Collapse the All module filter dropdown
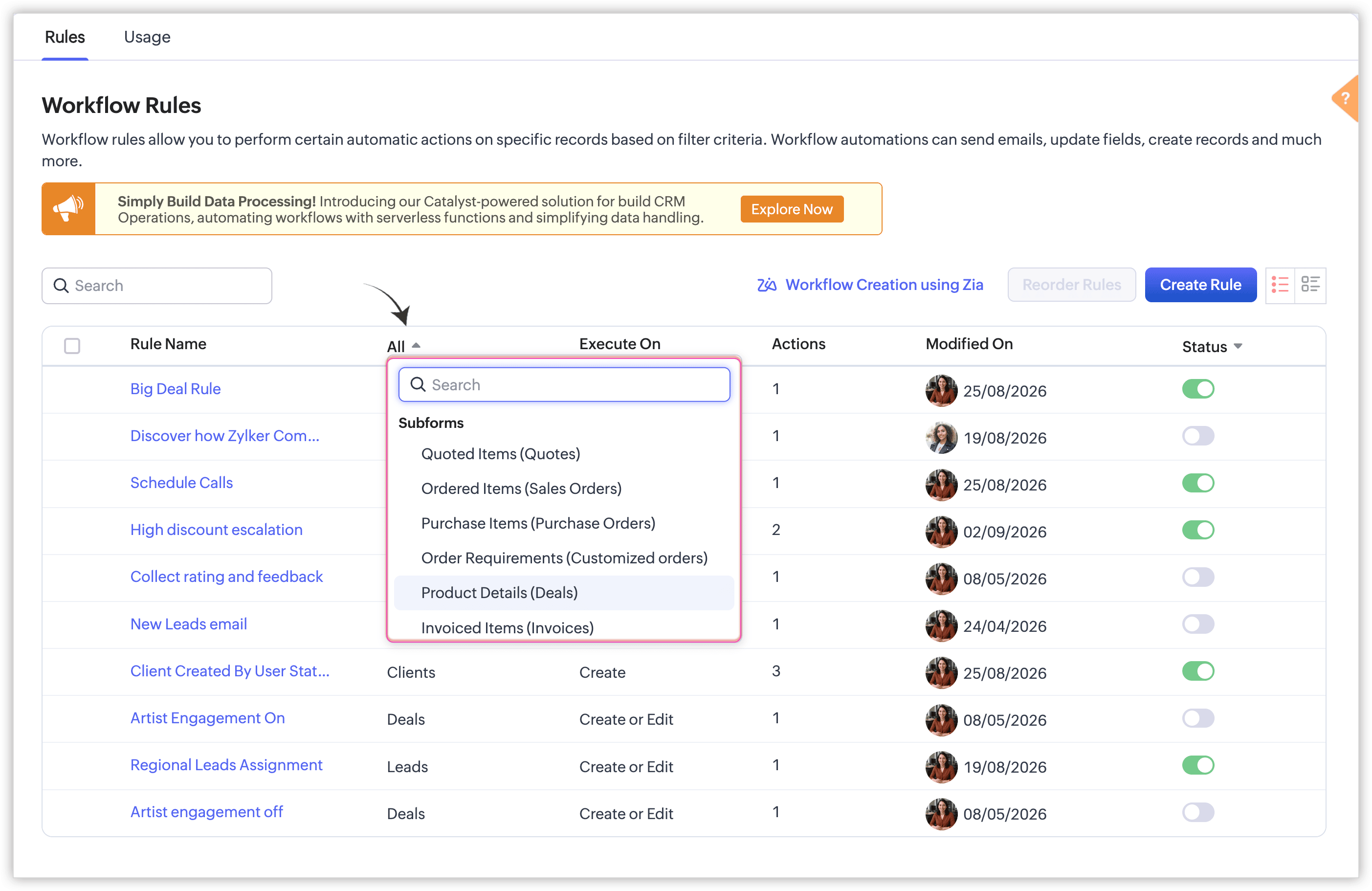Image resolution: width=1372 pixels, height=891 pixels. 403,346
